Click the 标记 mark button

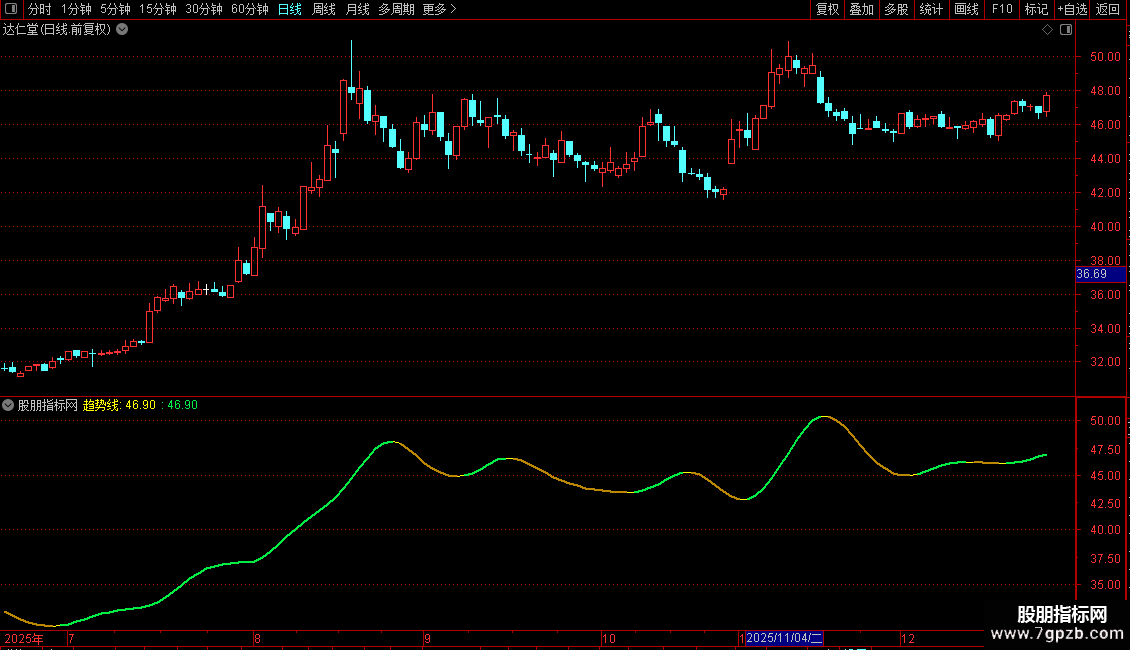pyautogui.click(x=1036, y=9)
